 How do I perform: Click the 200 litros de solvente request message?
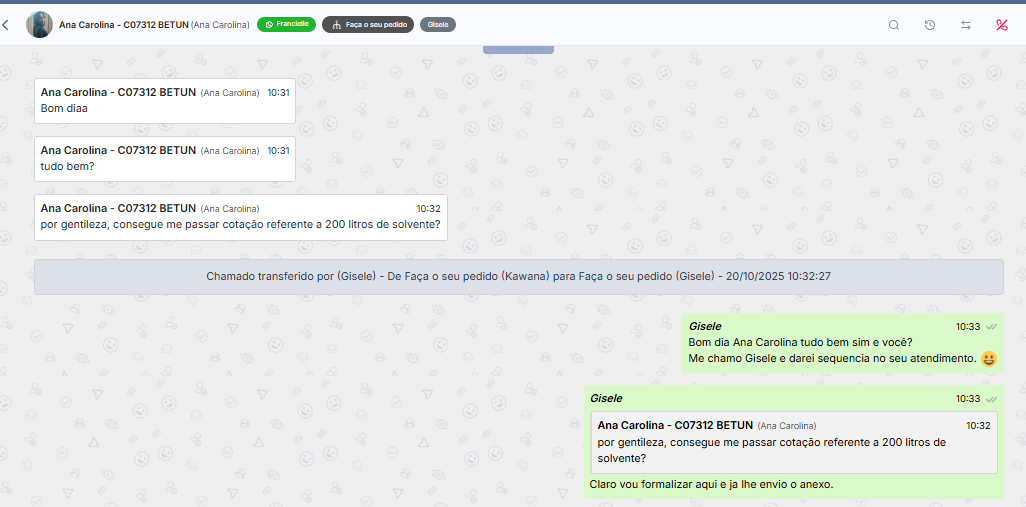point(240,224)
